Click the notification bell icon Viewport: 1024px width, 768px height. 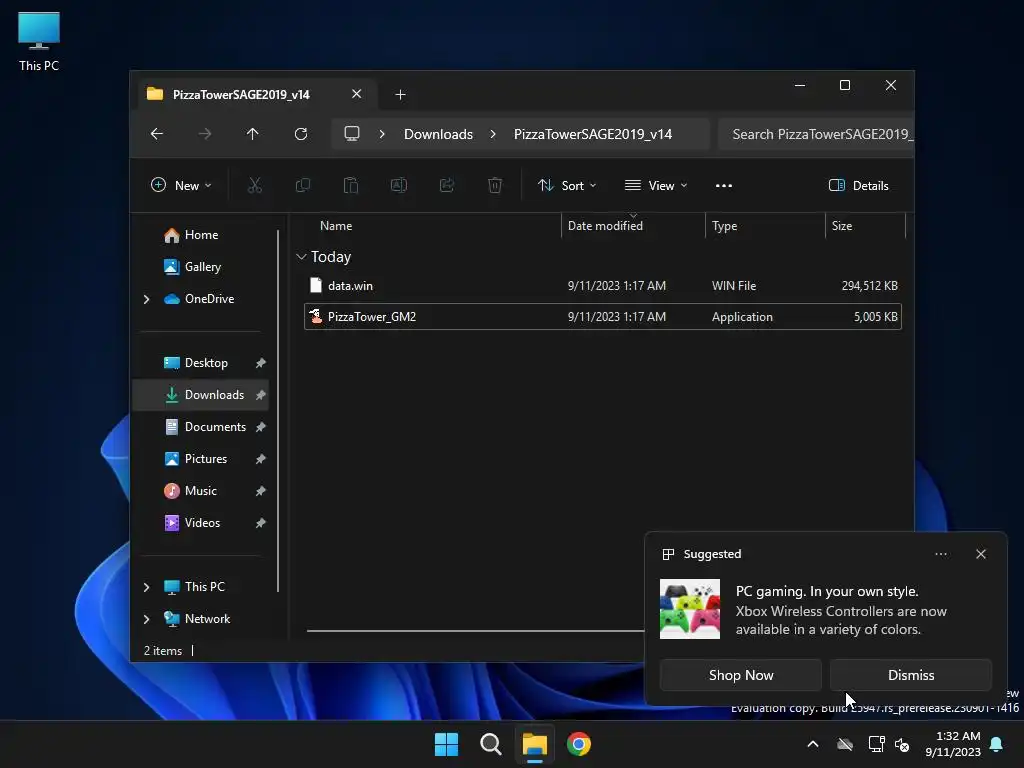[x=997, y=744]
